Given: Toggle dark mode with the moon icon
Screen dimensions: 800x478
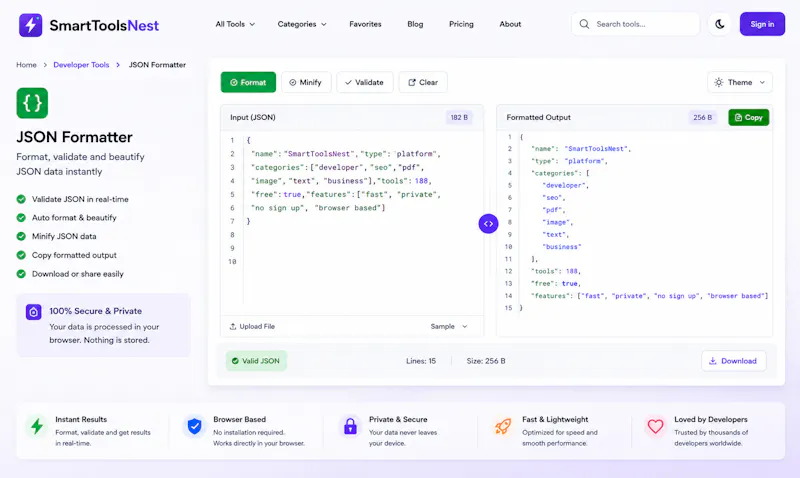Looking at the screenshot, I should pyautogui.click(x=720, y=24).
